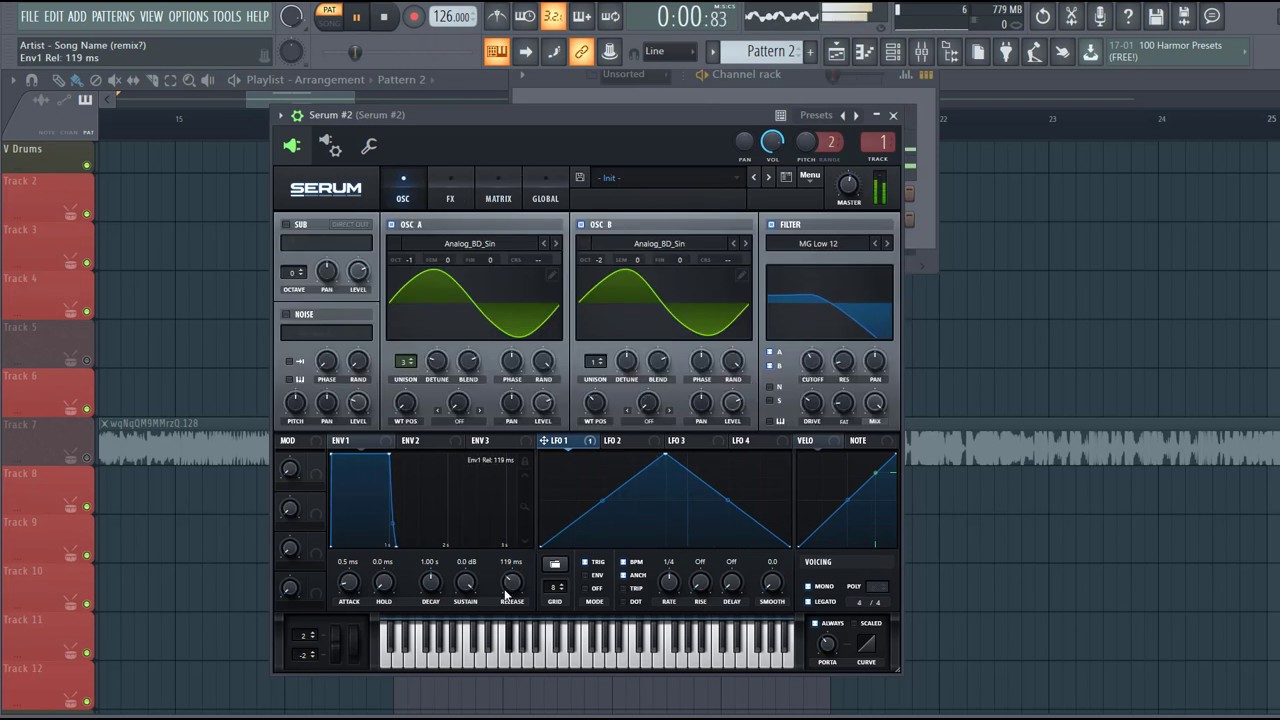1280x720 pixels.
Task: Click the Serum detached plug icon
Action: click(291, 146)
